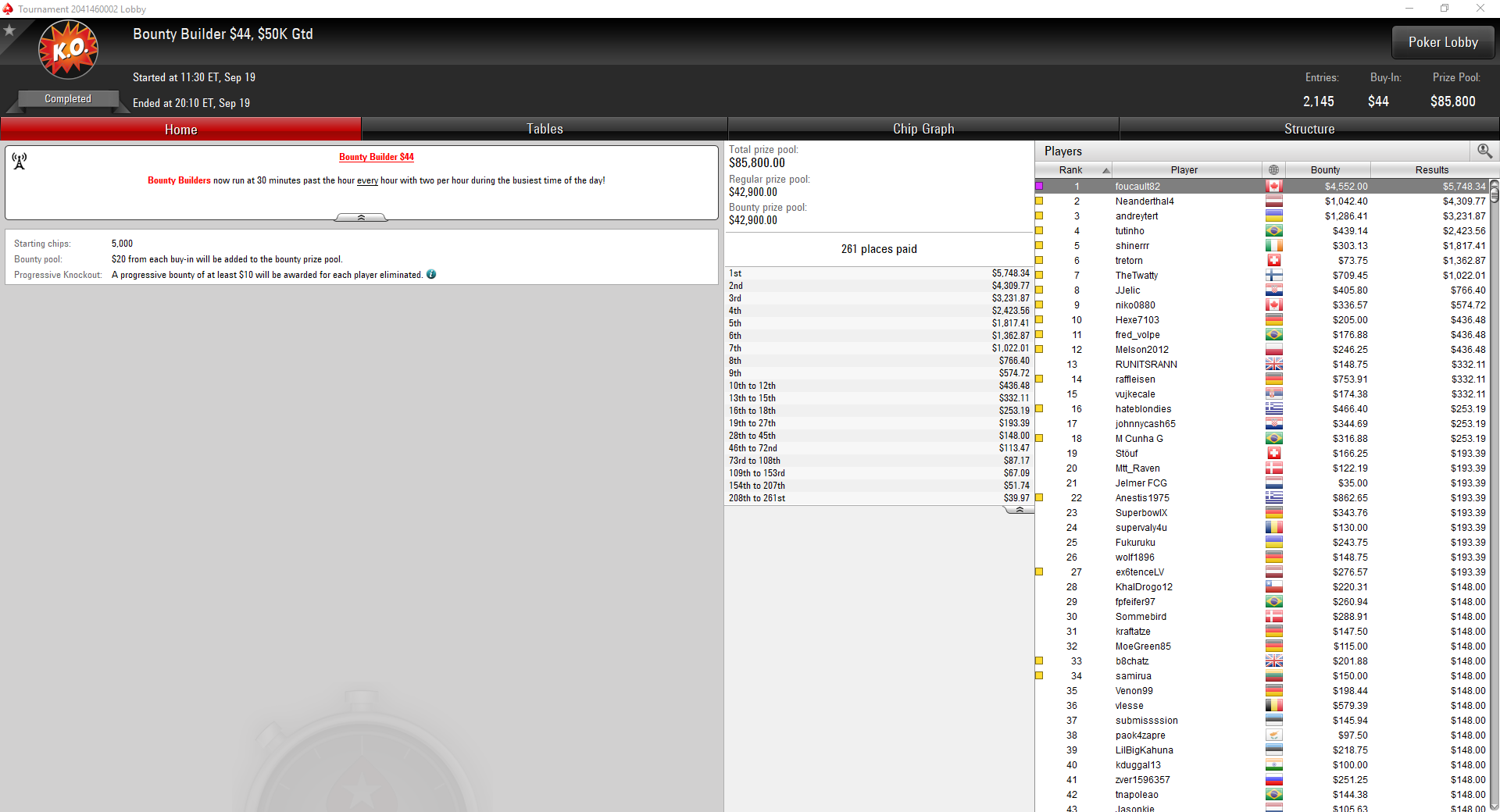Click the yellow marker beside Anestis1975

click(1039, 497)
